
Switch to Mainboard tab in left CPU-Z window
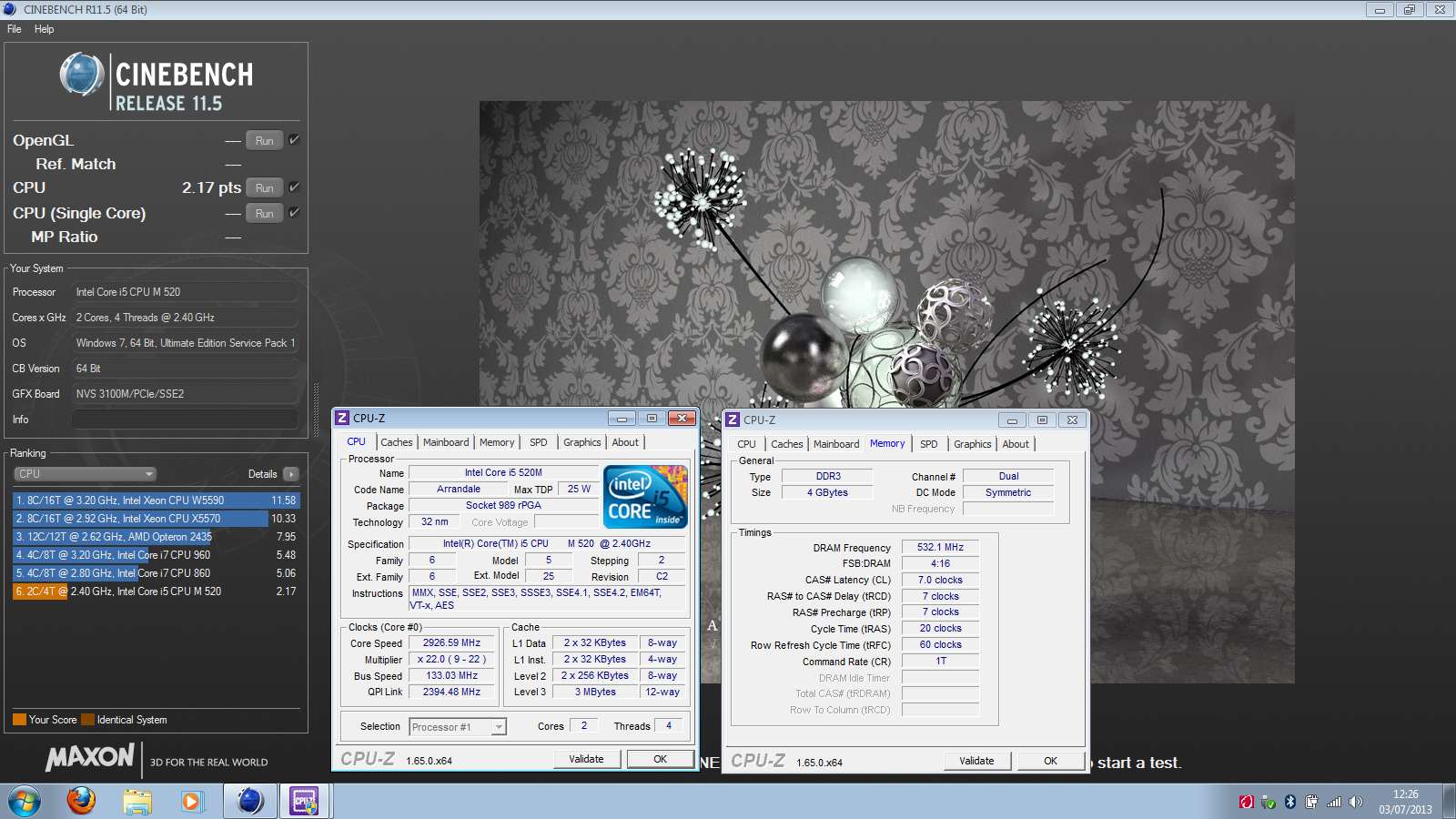(446, 442)
